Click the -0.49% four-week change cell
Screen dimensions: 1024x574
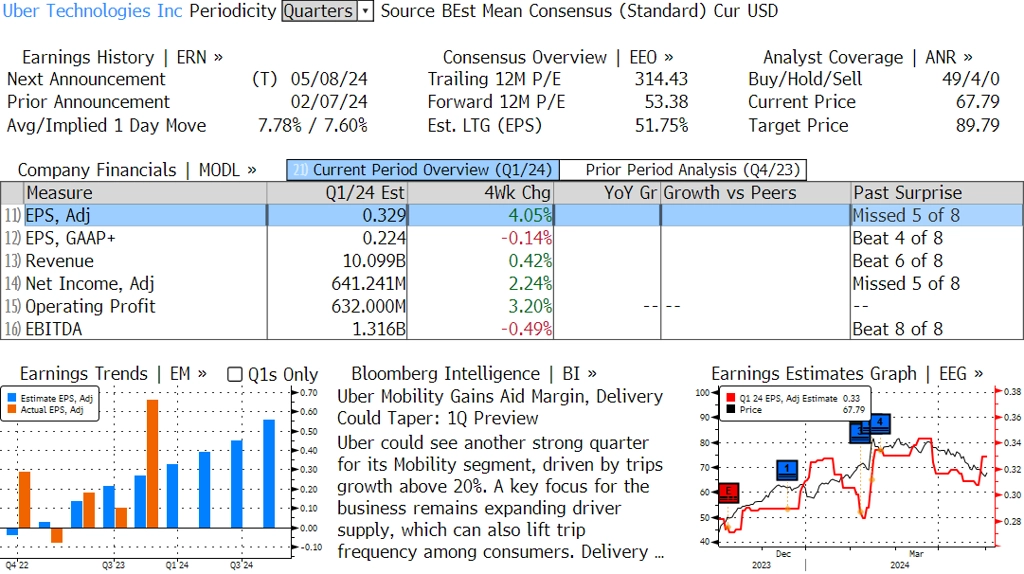(480, 329)
